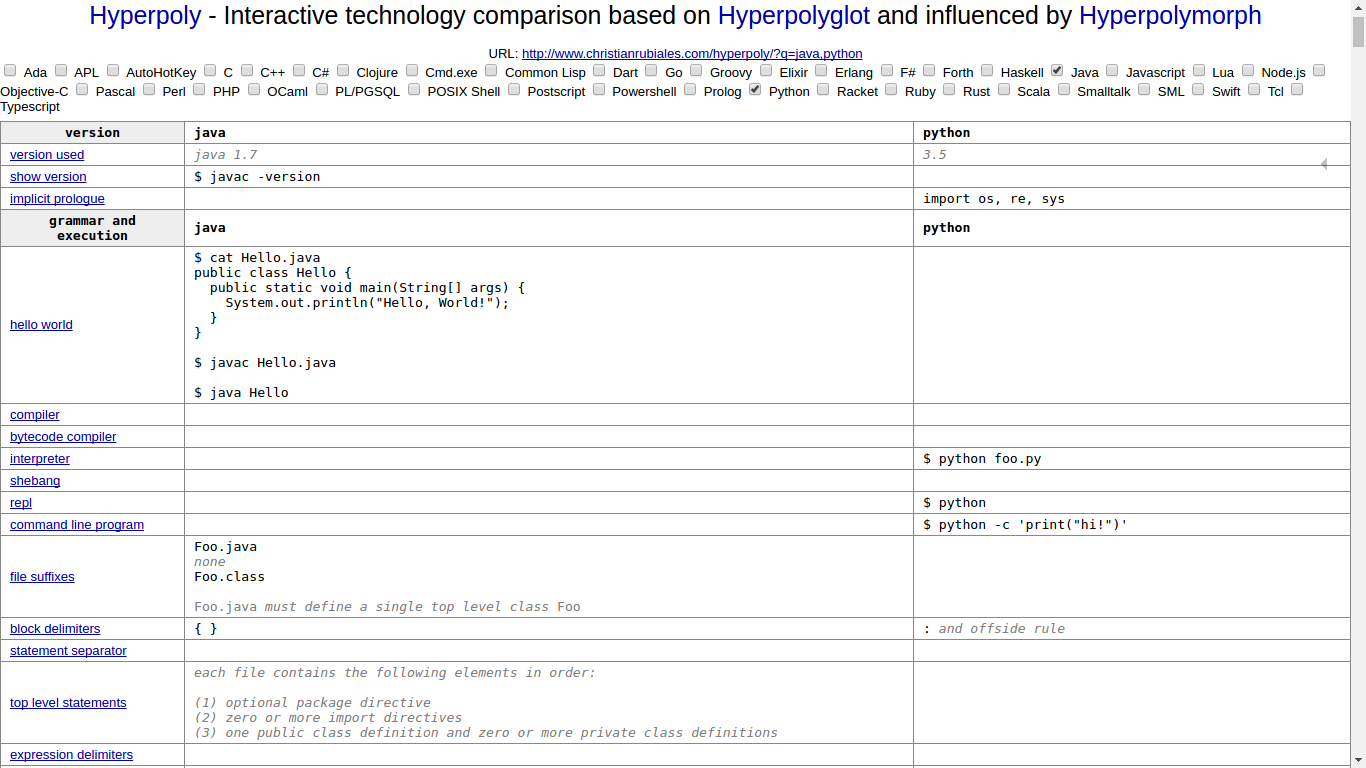Click the 'interpreter' link
This screenshot has height=768, width=1366.
click(40, 459)
